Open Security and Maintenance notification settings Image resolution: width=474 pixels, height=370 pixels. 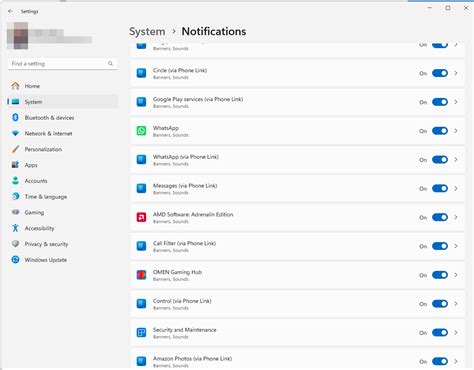point(297,333)
